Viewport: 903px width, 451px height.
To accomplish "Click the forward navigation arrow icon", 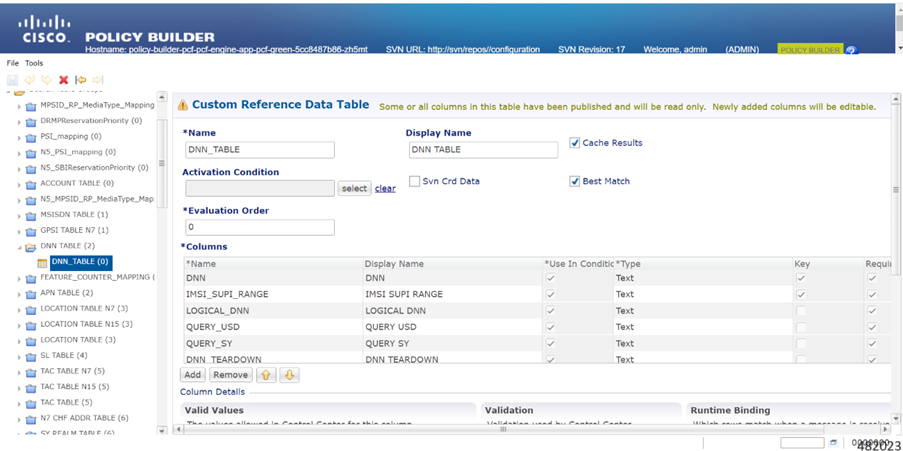I will coord(98,80).
